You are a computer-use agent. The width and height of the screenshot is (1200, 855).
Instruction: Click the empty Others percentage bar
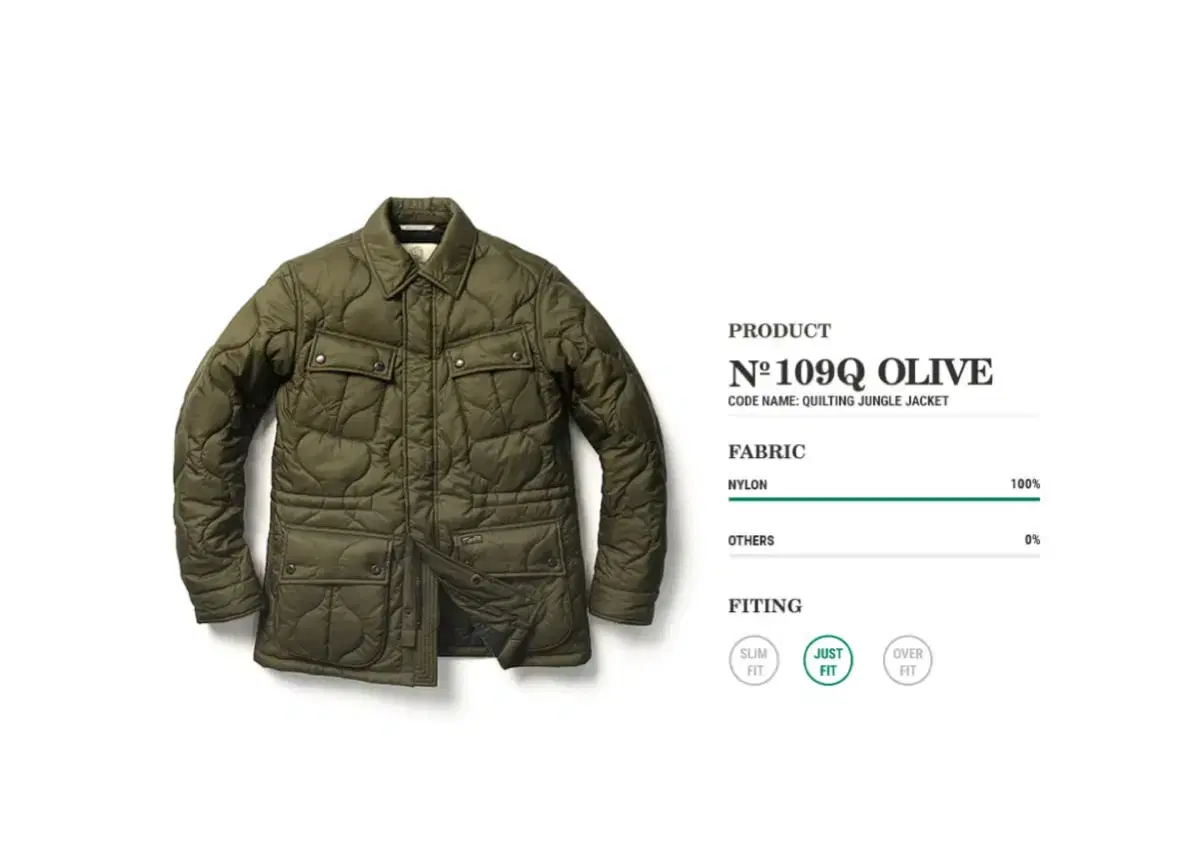[x=884, y=555]
